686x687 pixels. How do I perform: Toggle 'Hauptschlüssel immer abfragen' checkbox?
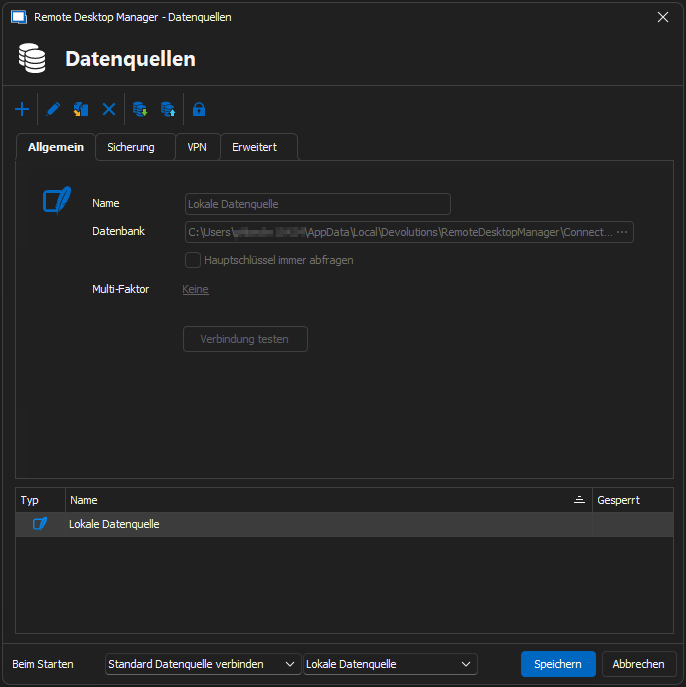pos(193,260)
